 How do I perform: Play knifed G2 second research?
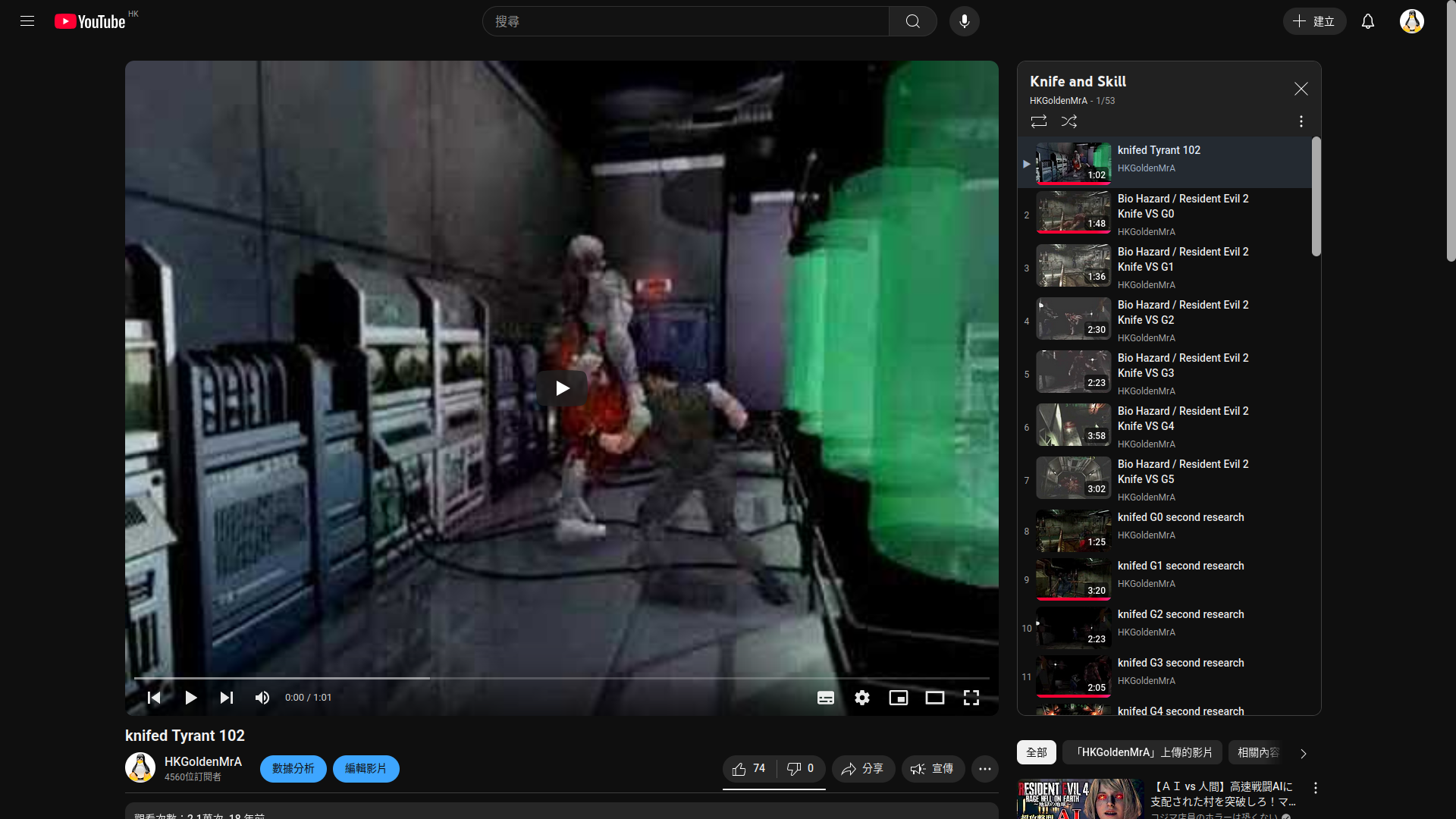coord(1165,628)
